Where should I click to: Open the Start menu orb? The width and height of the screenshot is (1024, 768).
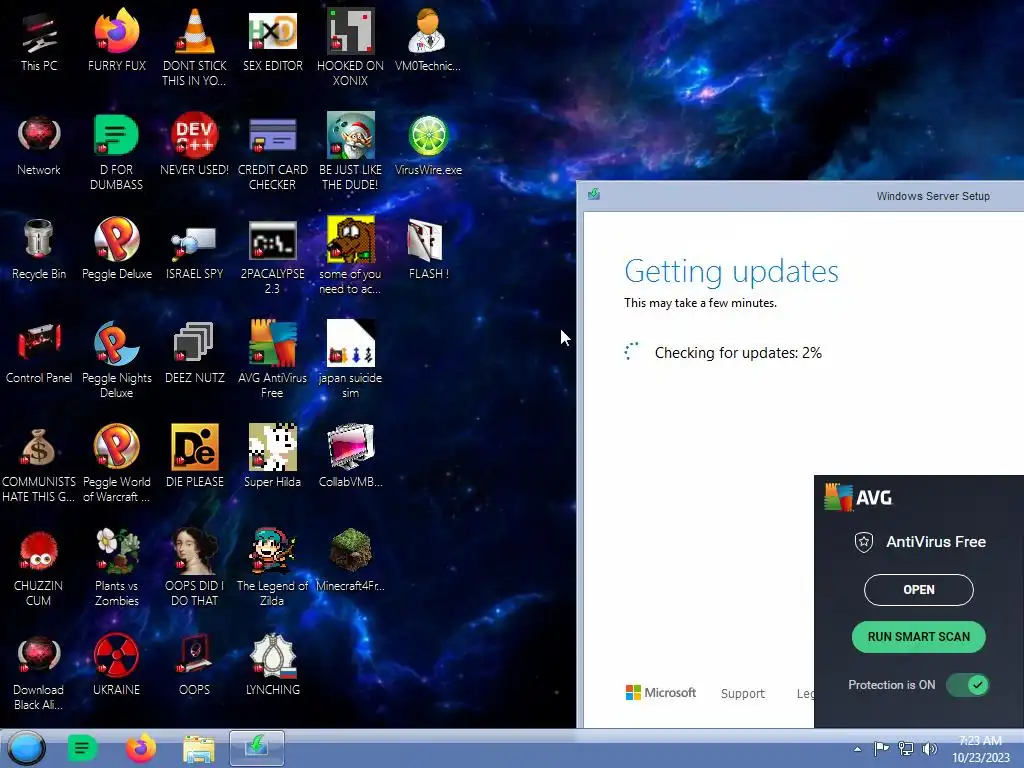pyautogui.click(x=27, y=748)
